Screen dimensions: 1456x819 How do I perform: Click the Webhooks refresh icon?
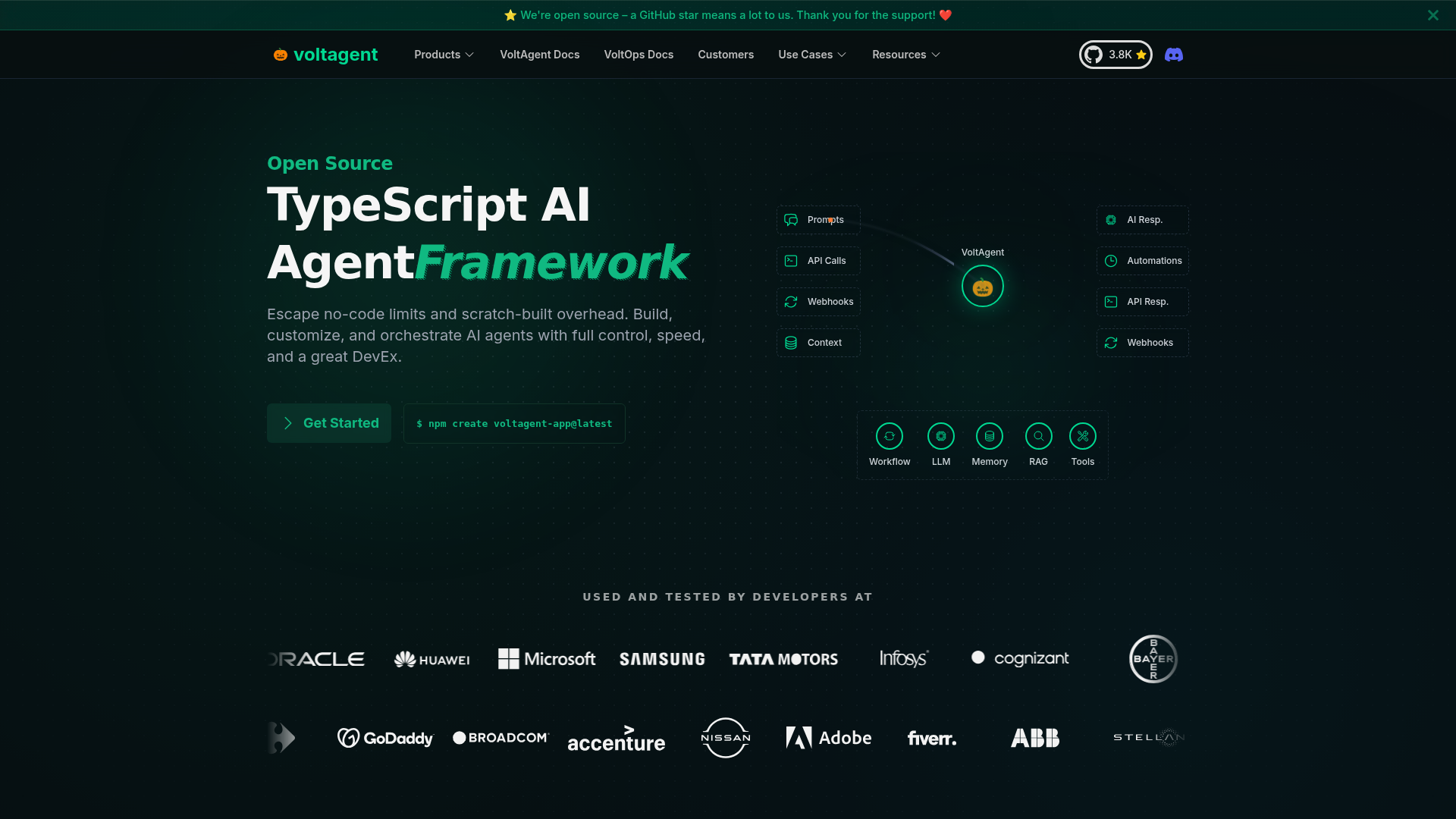(791, 301)
